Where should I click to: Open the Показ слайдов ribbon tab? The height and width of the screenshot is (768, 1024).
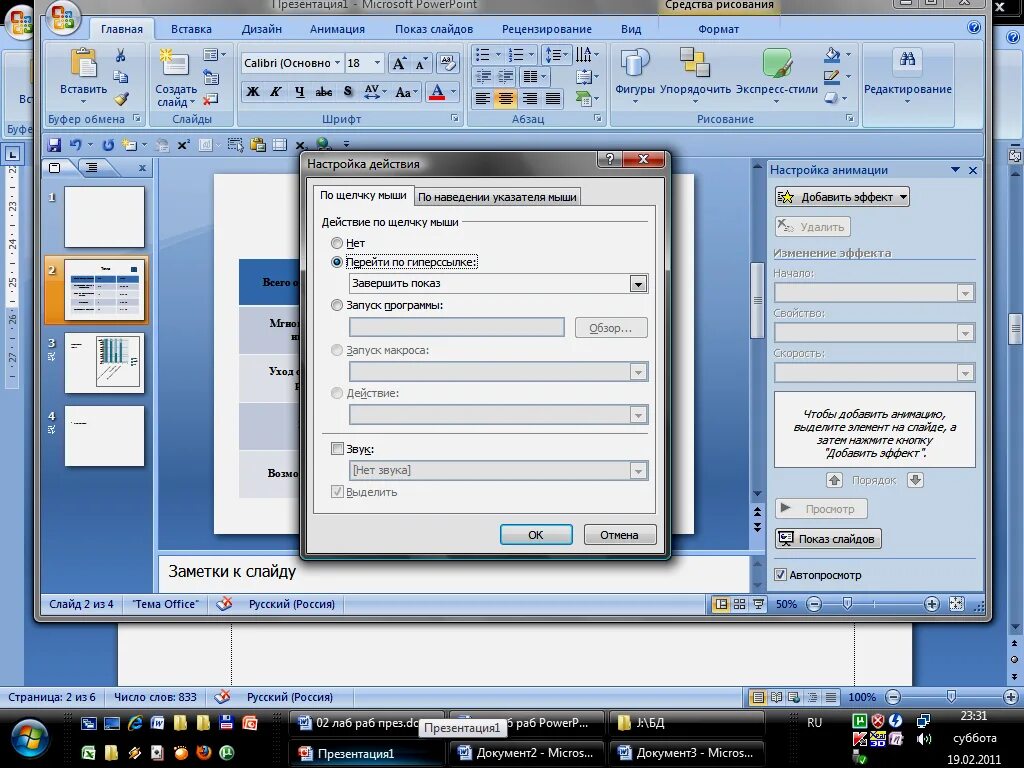[434, 29]
